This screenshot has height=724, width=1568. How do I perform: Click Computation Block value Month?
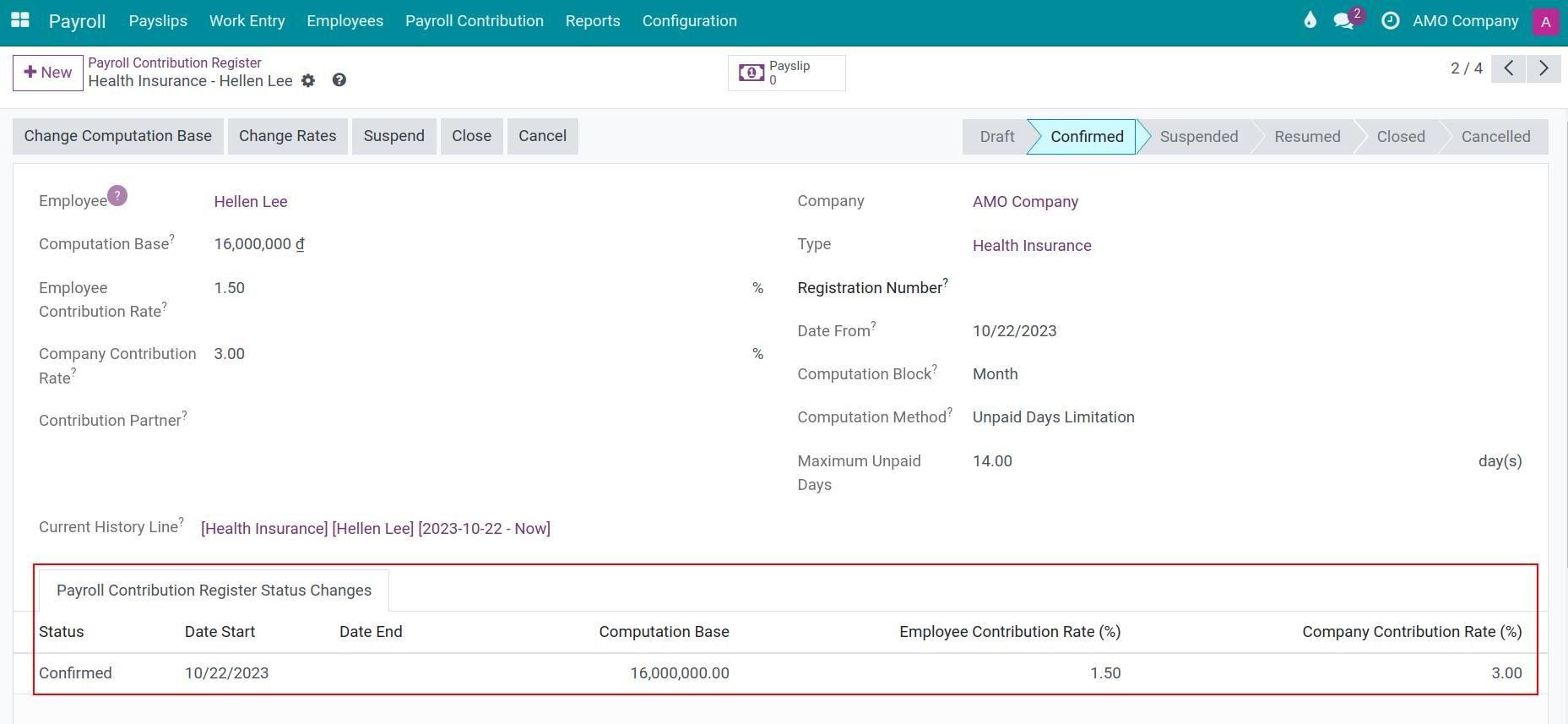coord(995,374)
